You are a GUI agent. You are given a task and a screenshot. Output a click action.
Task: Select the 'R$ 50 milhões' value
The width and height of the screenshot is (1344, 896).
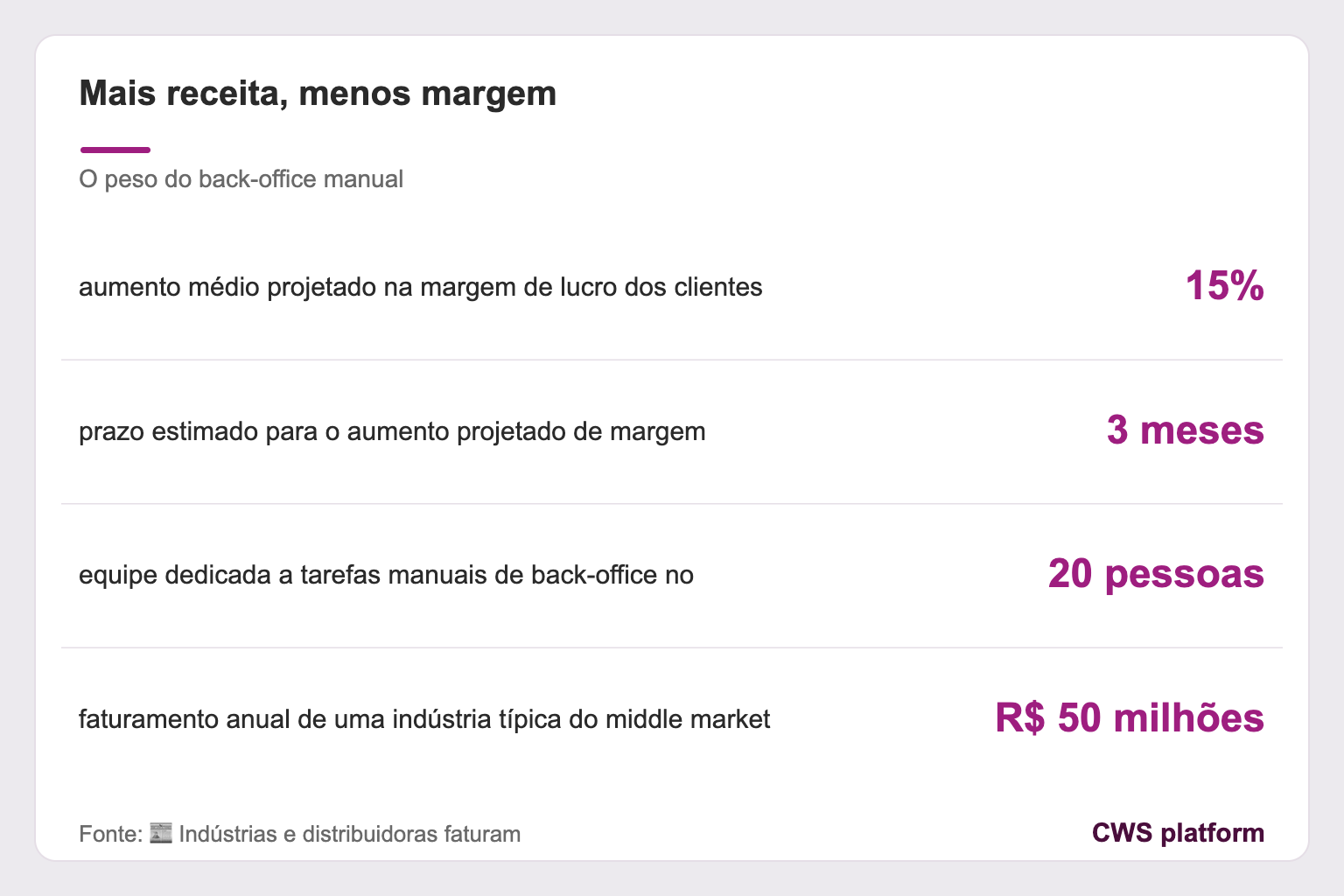pyautogui.click(x=1130, y=718)
